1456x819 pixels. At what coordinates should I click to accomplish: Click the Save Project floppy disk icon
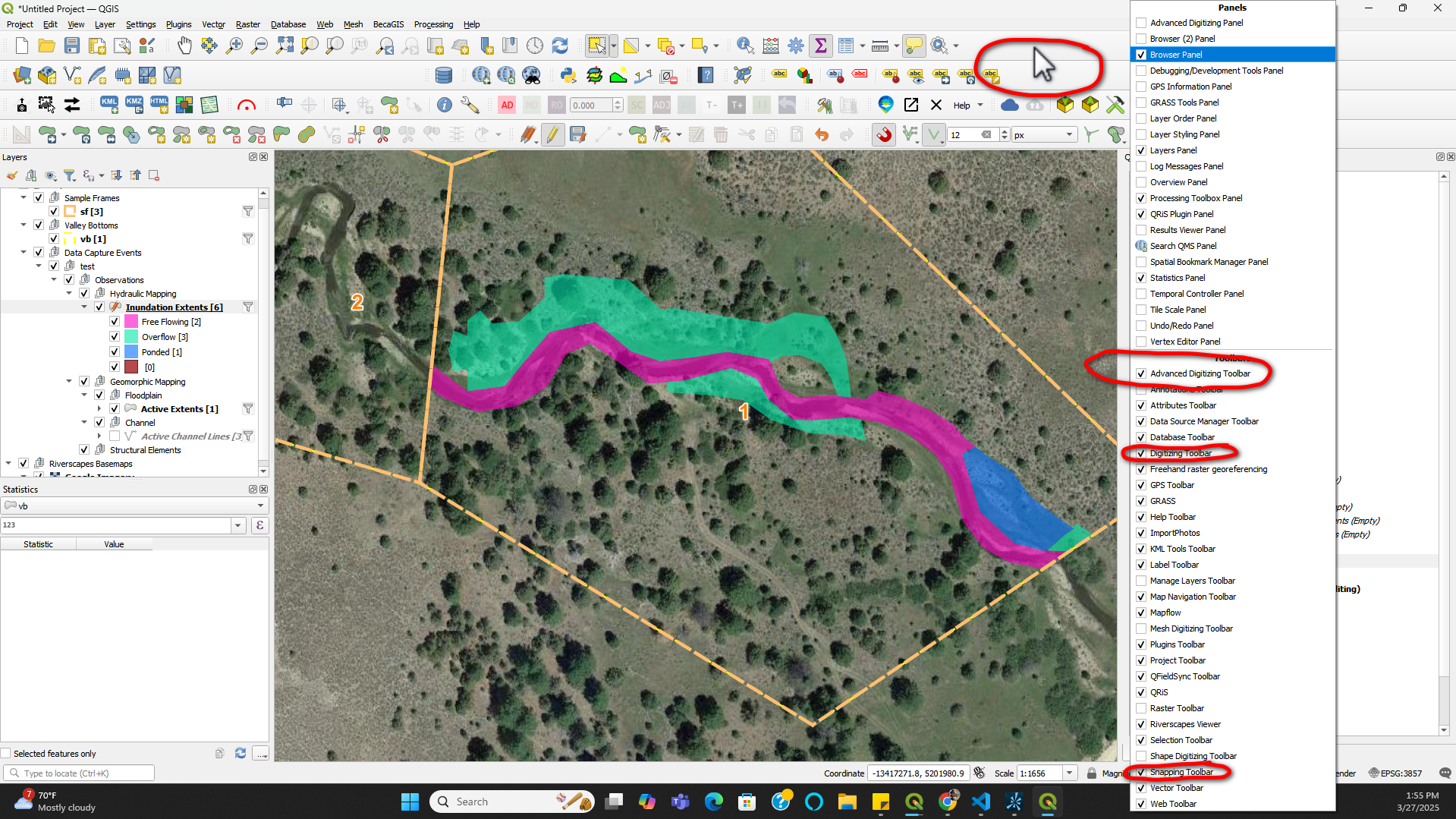tap(72, 46)
